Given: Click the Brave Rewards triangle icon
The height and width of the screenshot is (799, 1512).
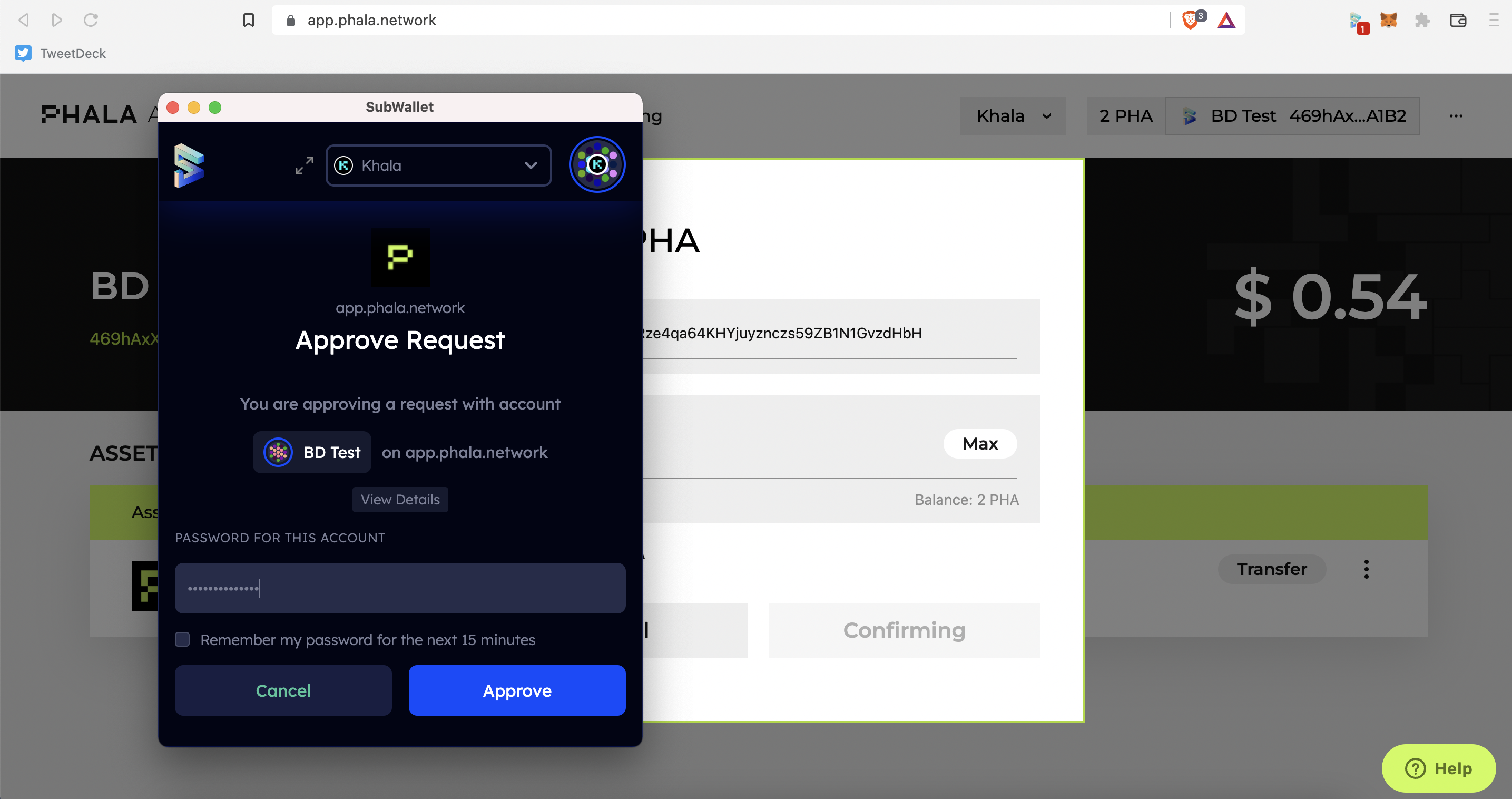Looking at the screenshot, I should (x=1226, y=20).
